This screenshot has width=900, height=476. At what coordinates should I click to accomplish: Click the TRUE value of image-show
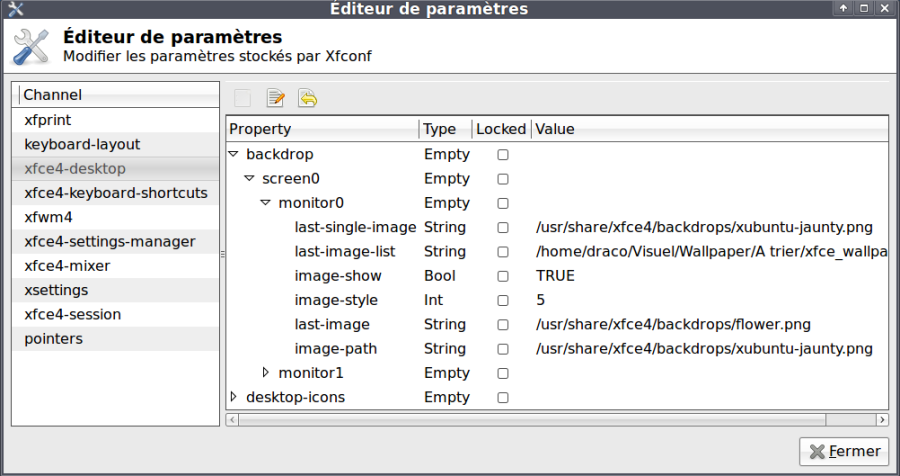tap(555, 276)
